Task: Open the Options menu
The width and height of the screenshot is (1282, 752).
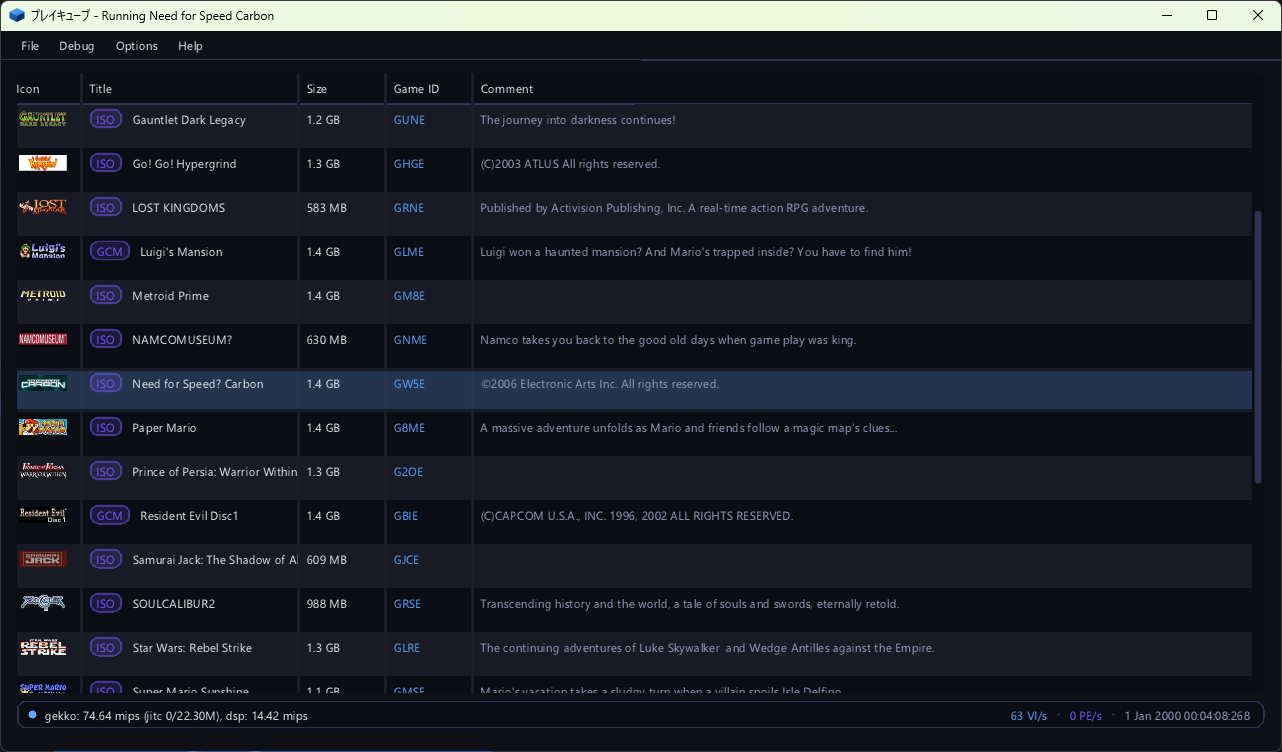Action: tap(137, 46)
